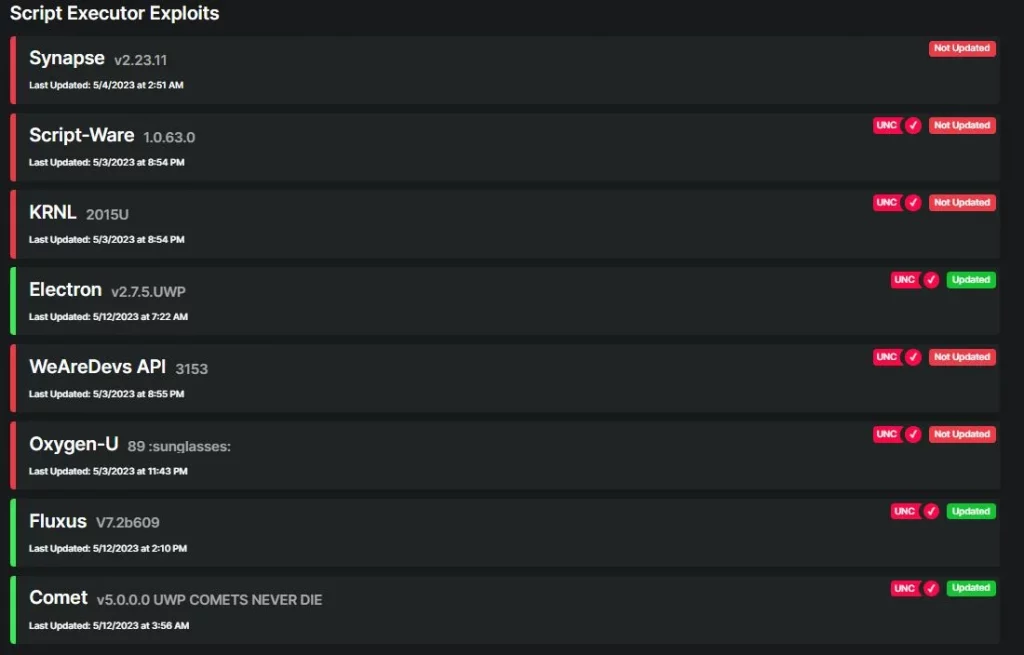This screenshot has height=655, width=1024.
Task: Click the UNC checkmark icon for WeAreDevs API
Action: point(913,357)
